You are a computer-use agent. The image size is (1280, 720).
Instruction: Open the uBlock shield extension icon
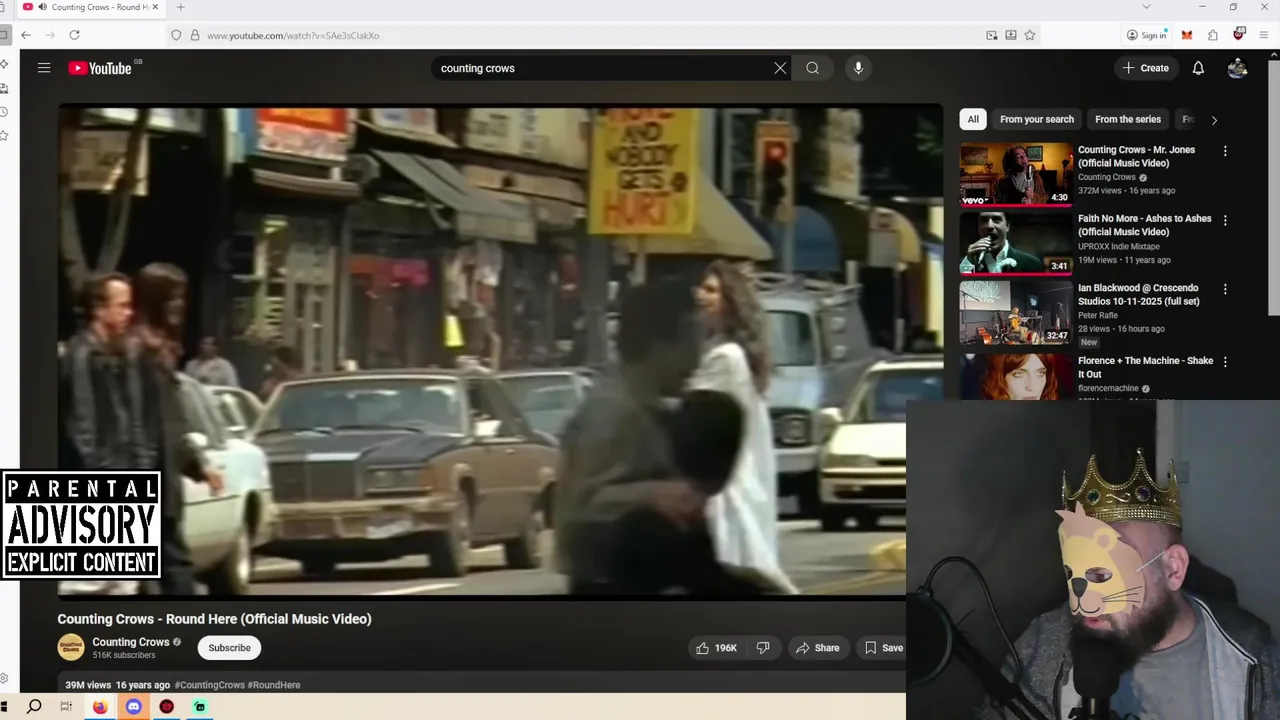pyautogui.click(x=1238, y=35)
